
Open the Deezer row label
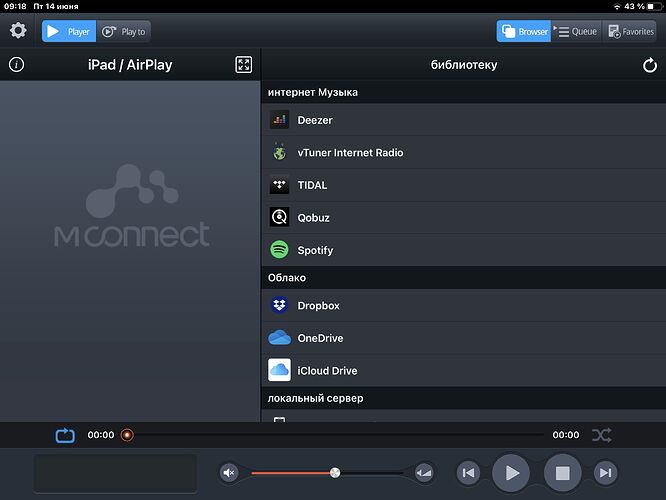click(x=315, y=120)
